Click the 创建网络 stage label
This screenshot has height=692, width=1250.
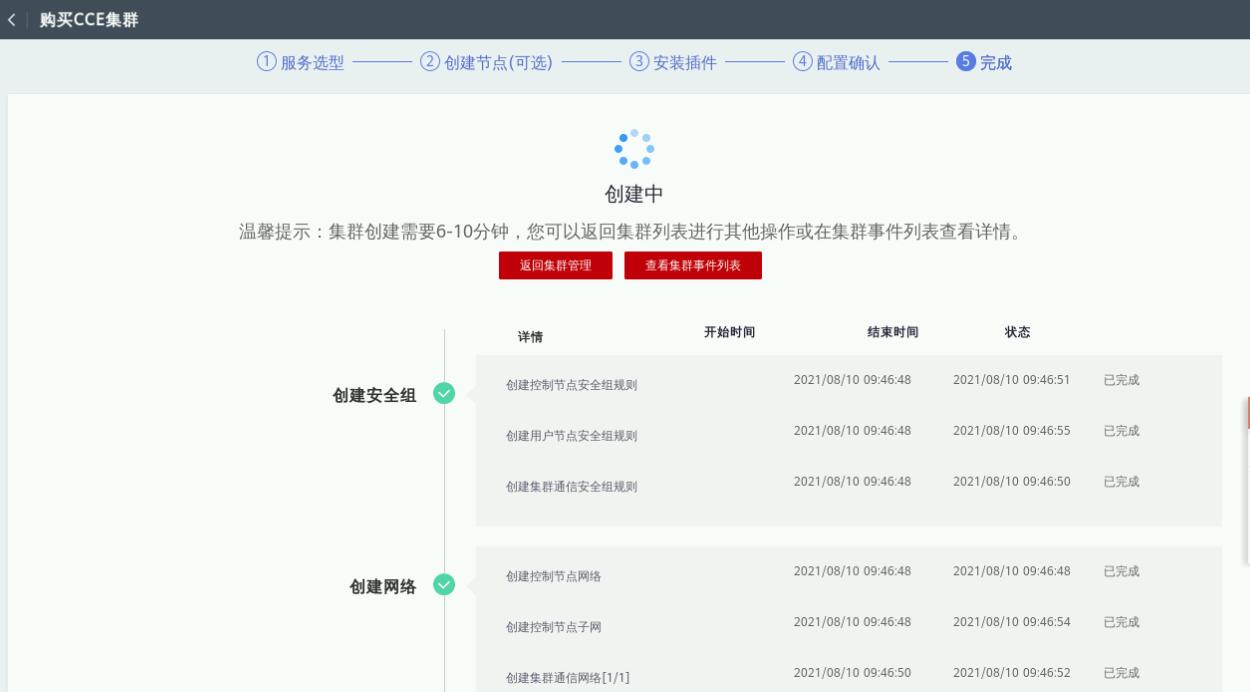383,587
